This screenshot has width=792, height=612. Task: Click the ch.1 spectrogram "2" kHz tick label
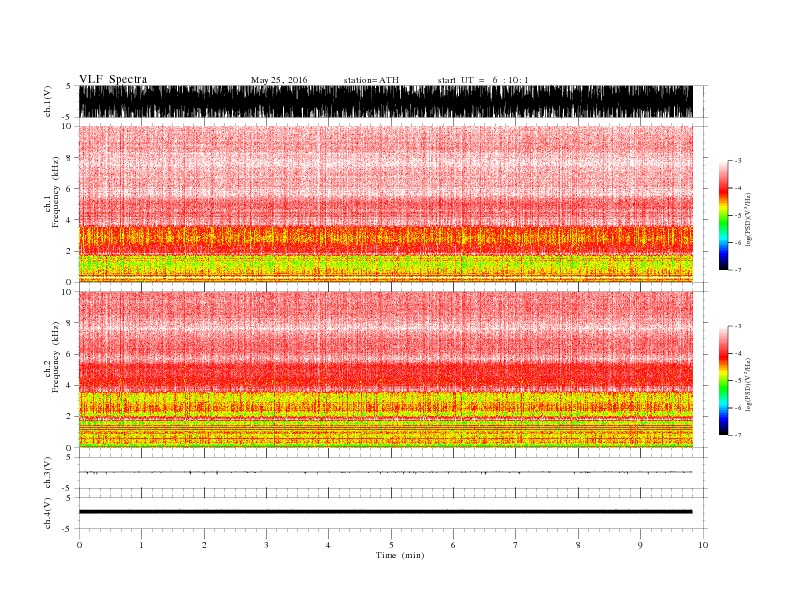(x=69, y=251)
